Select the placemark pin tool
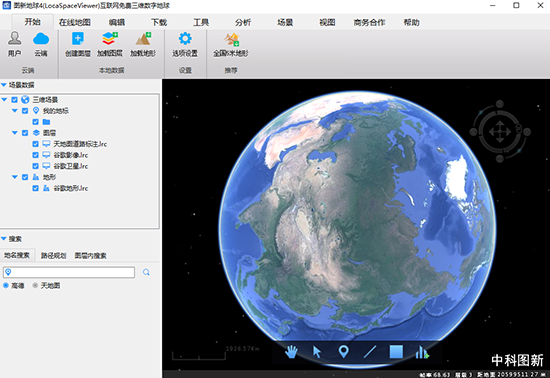Viewport: 550px width, 378px height. pyautogui.click(x=343, y=351)
